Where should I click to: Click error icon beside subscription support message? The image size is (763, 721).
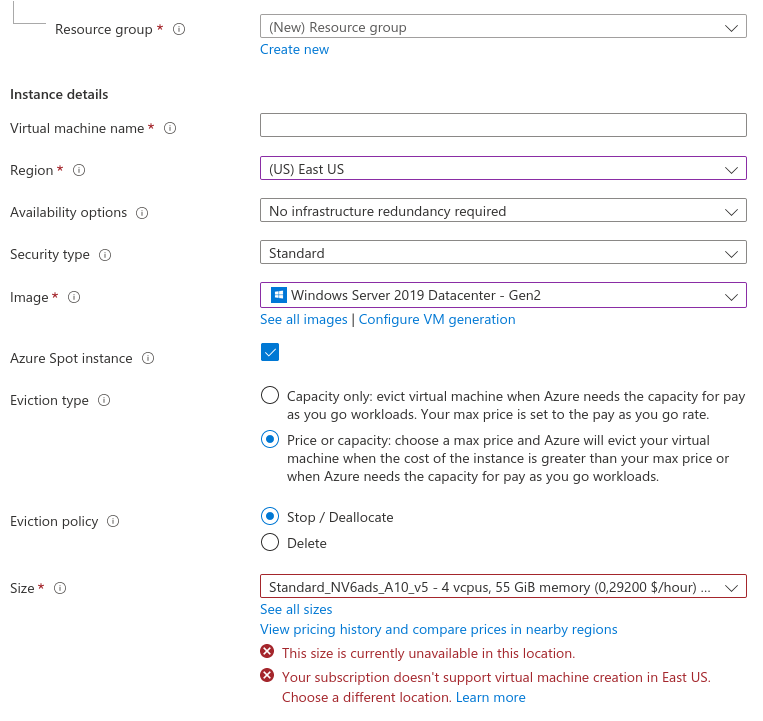[x=267, y=675]
